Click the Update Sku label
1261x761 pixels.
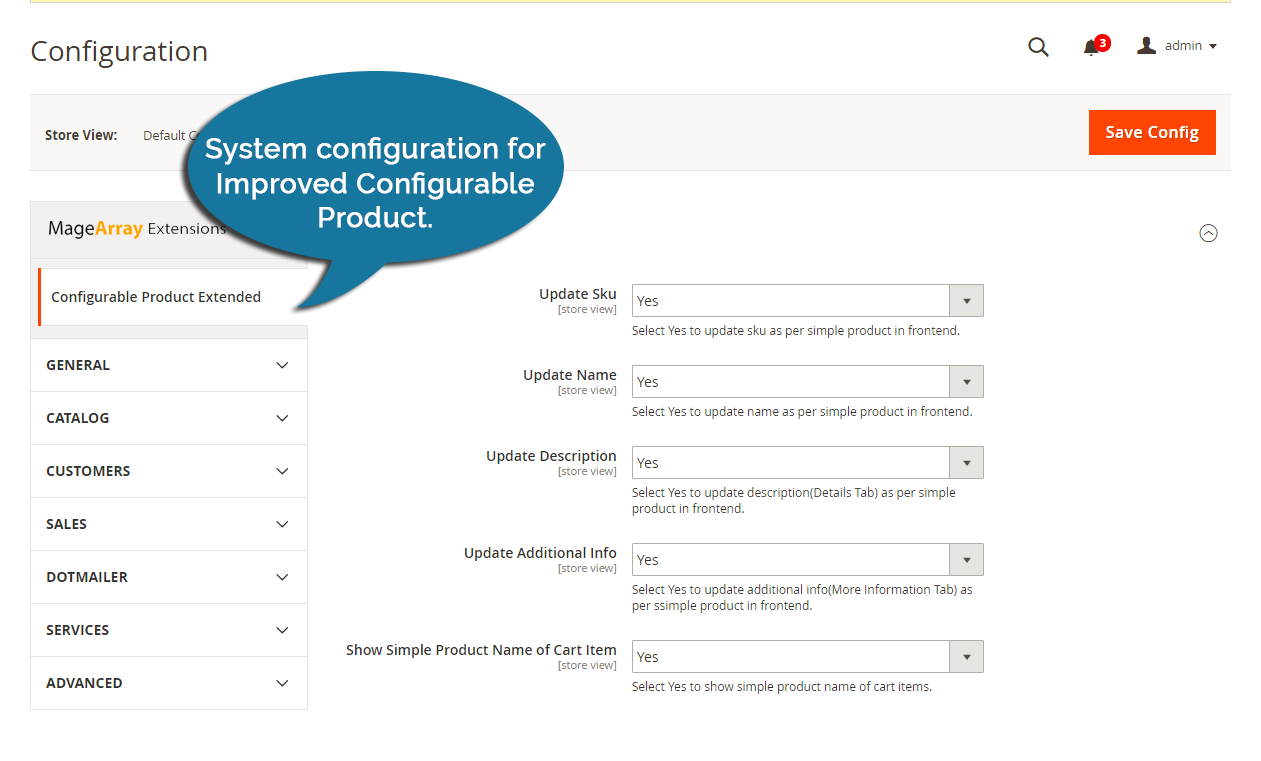578,294
